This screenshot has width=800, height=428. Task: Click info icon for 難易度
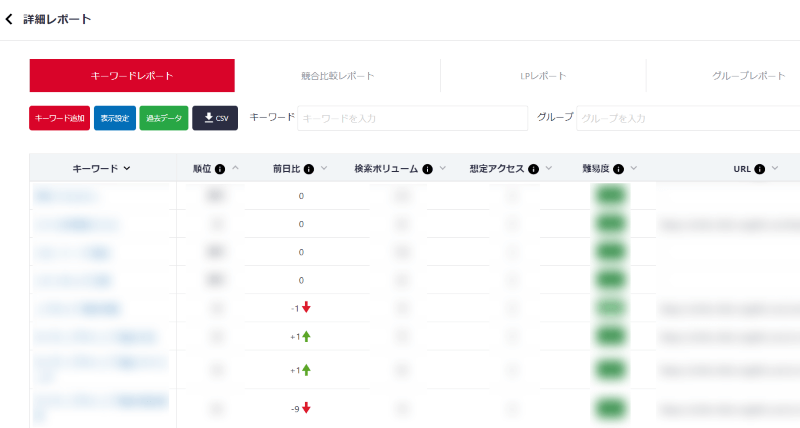pyautogui.click(x=618, y=169)
